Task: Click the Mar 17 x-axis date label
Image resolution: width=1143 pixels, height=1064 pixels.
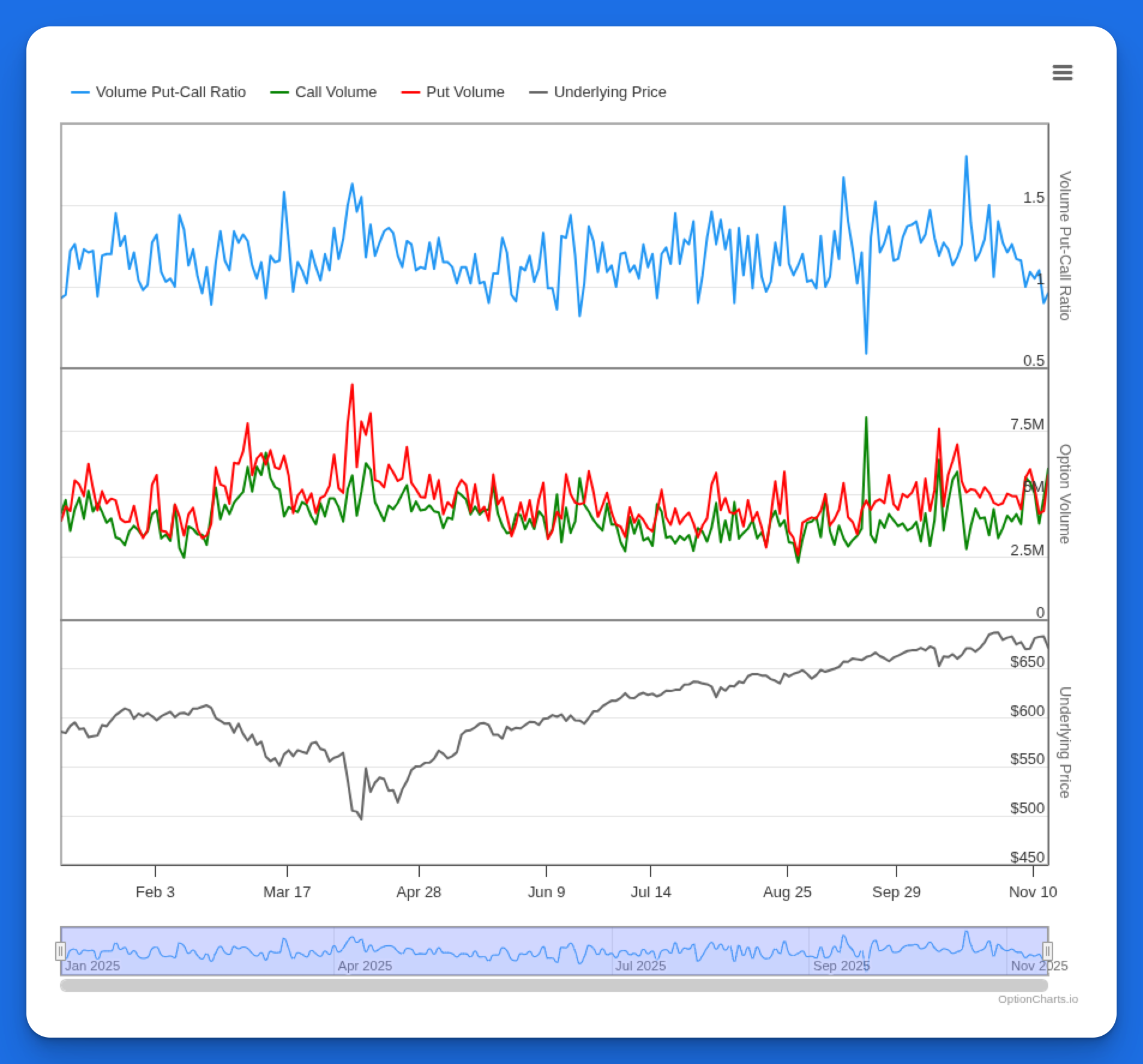Action: pyautogui.click(x=287, y=892)
